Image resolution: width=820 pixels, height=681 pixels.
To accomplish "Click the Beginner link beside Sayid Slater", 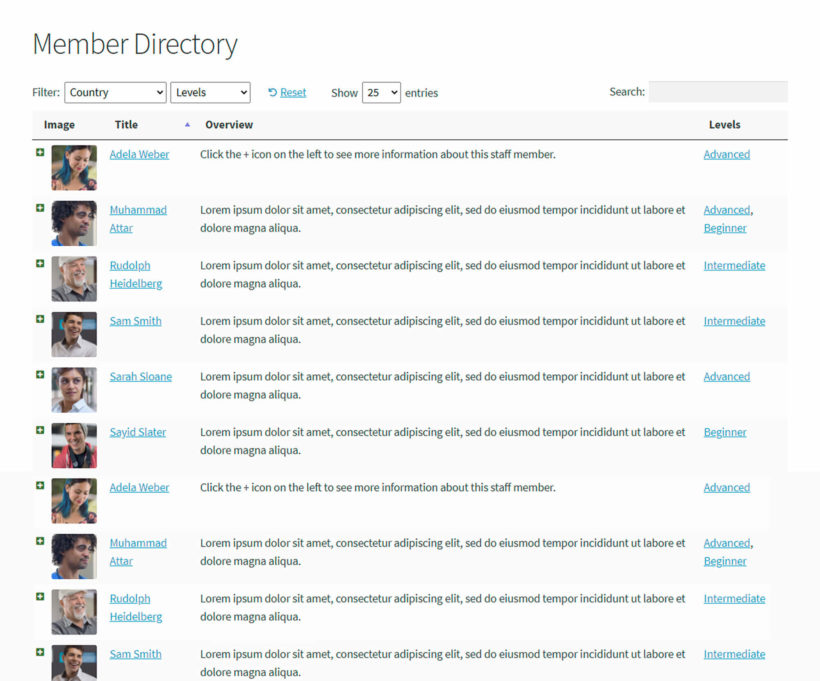I will click(x=725, y=432).
